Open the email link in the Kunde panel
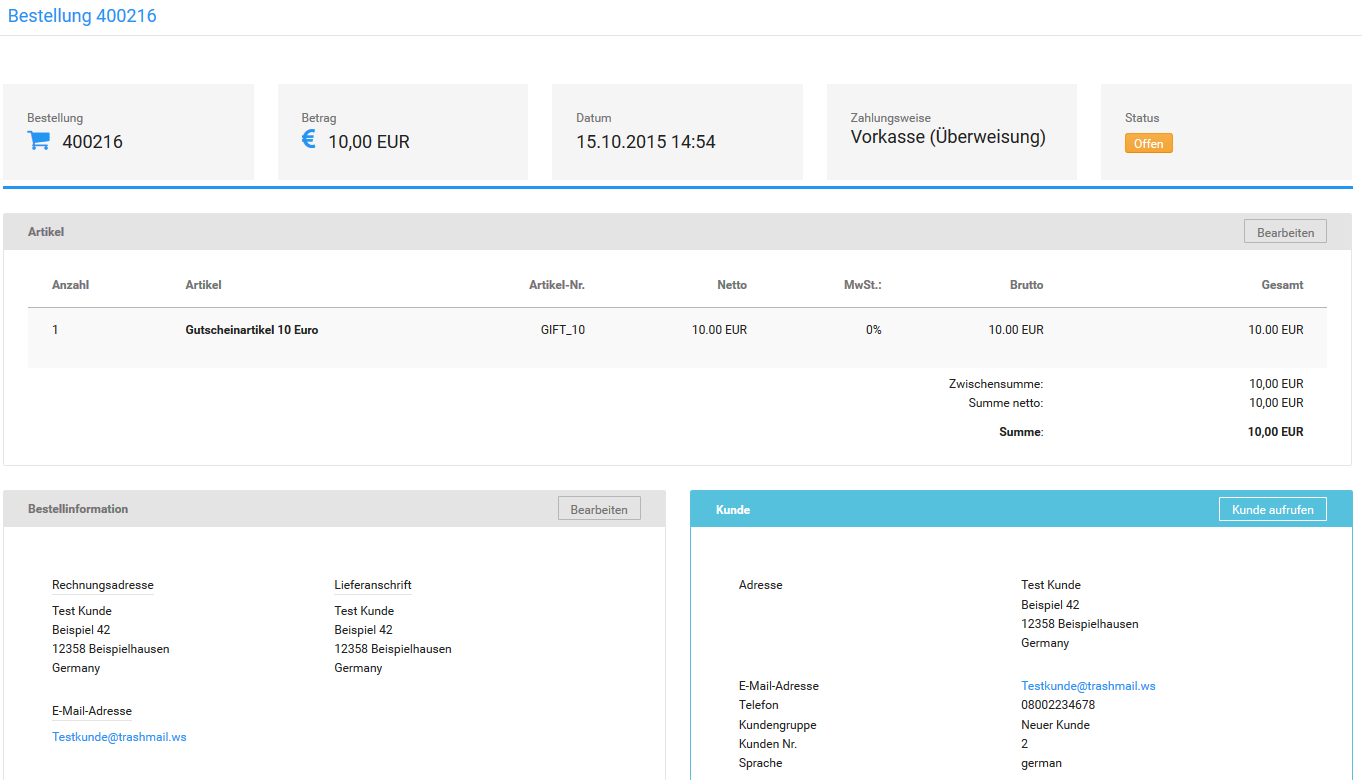Viewport: 1362px width, 780px height. 1087,685
